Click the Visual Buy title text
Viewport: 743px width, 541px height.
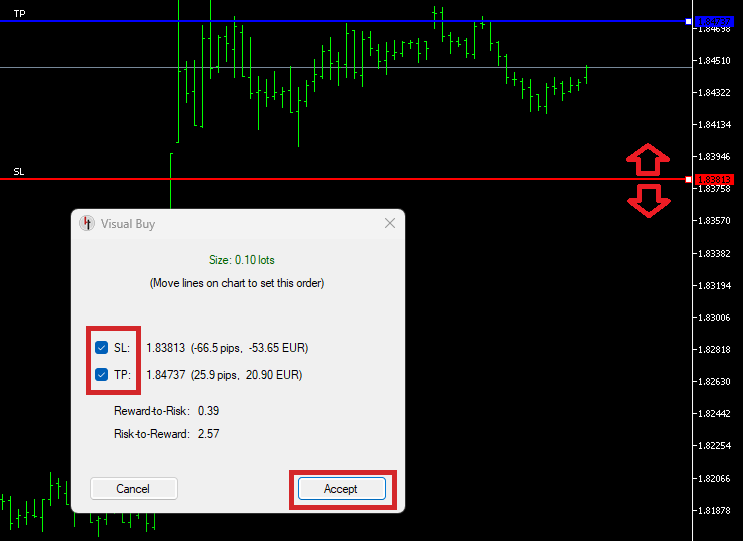pos(128,224)
